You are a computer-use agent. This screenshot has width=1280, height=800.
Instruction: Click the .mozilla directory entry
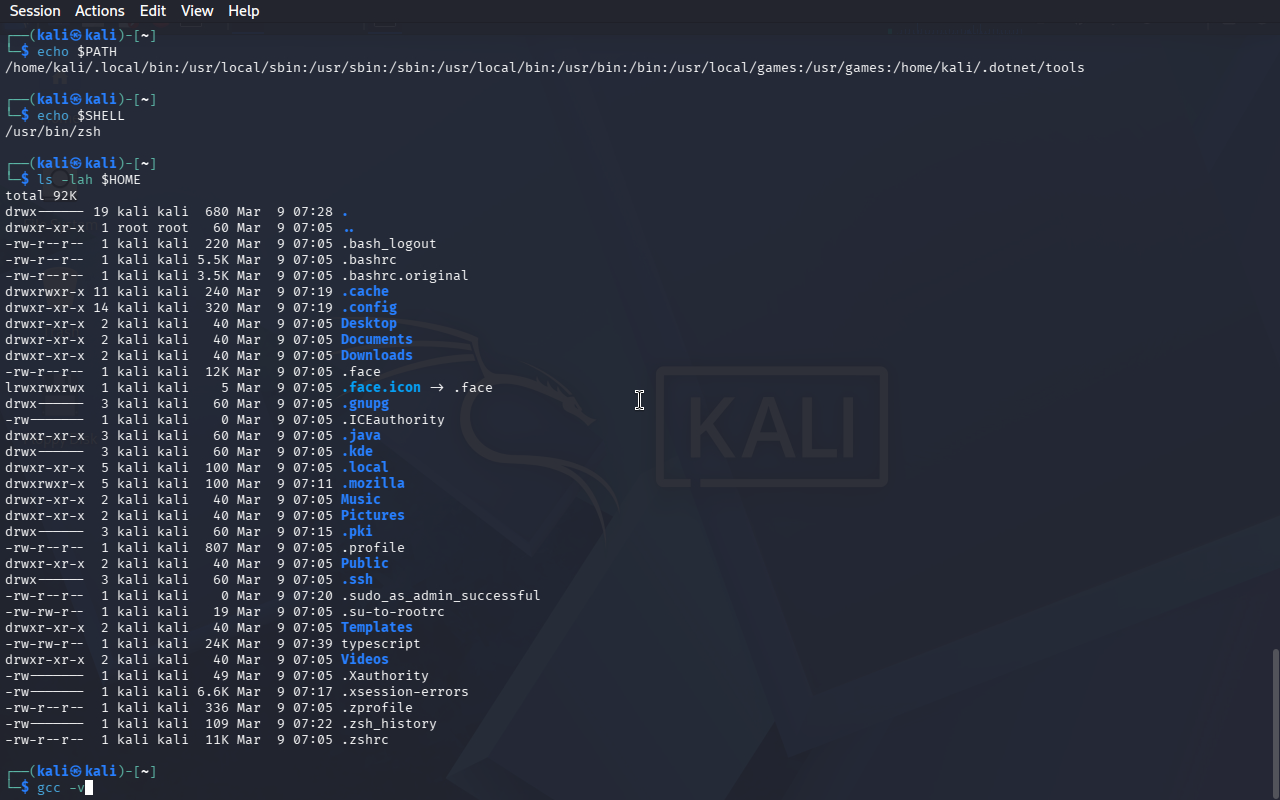[x=372, y=484]
